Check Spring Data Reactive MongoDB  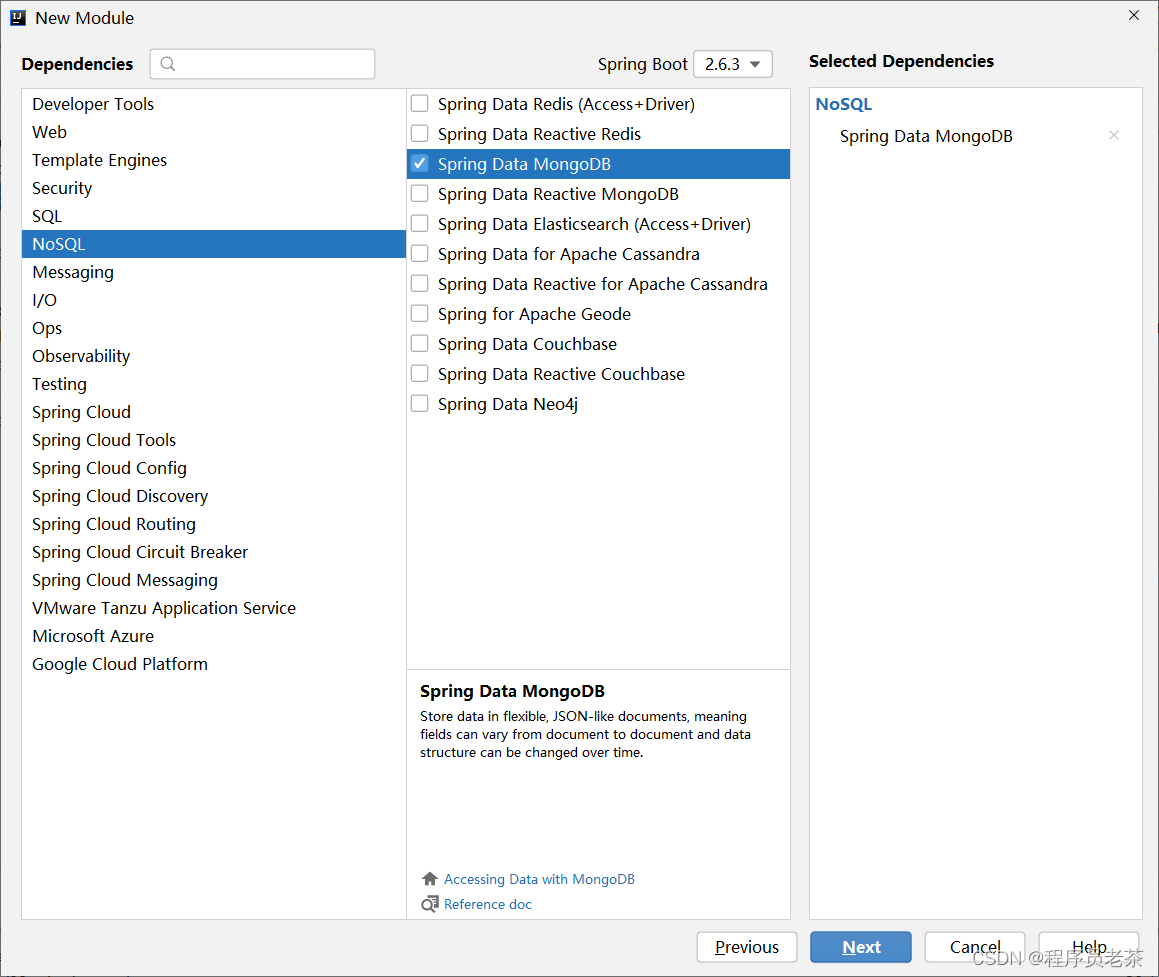click(419, 192)
